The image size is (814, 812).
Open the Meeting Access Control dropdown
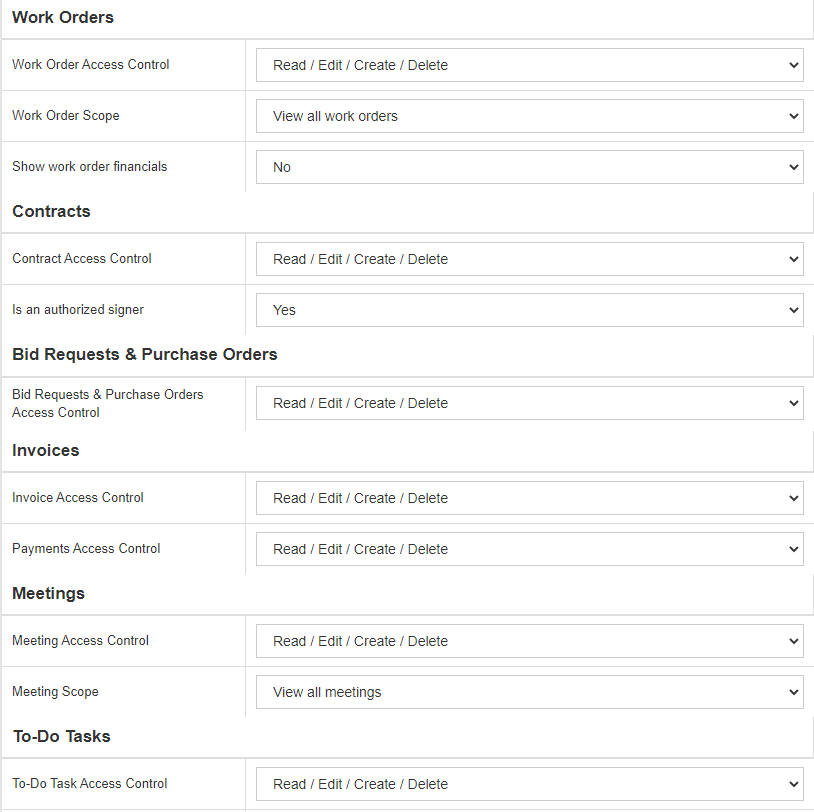click(x=529, y=641)
